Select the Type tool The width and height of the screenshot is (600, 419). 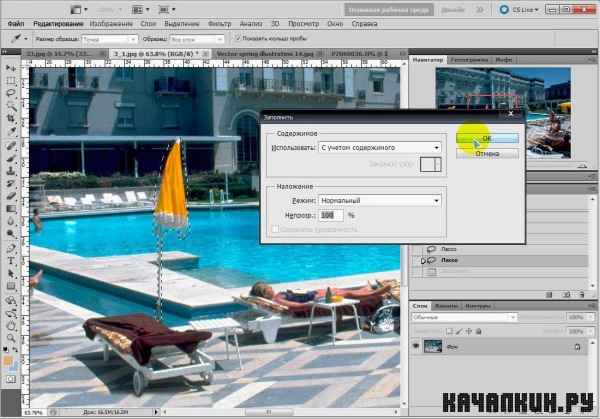pyautogui.click(x=11, y=261)
